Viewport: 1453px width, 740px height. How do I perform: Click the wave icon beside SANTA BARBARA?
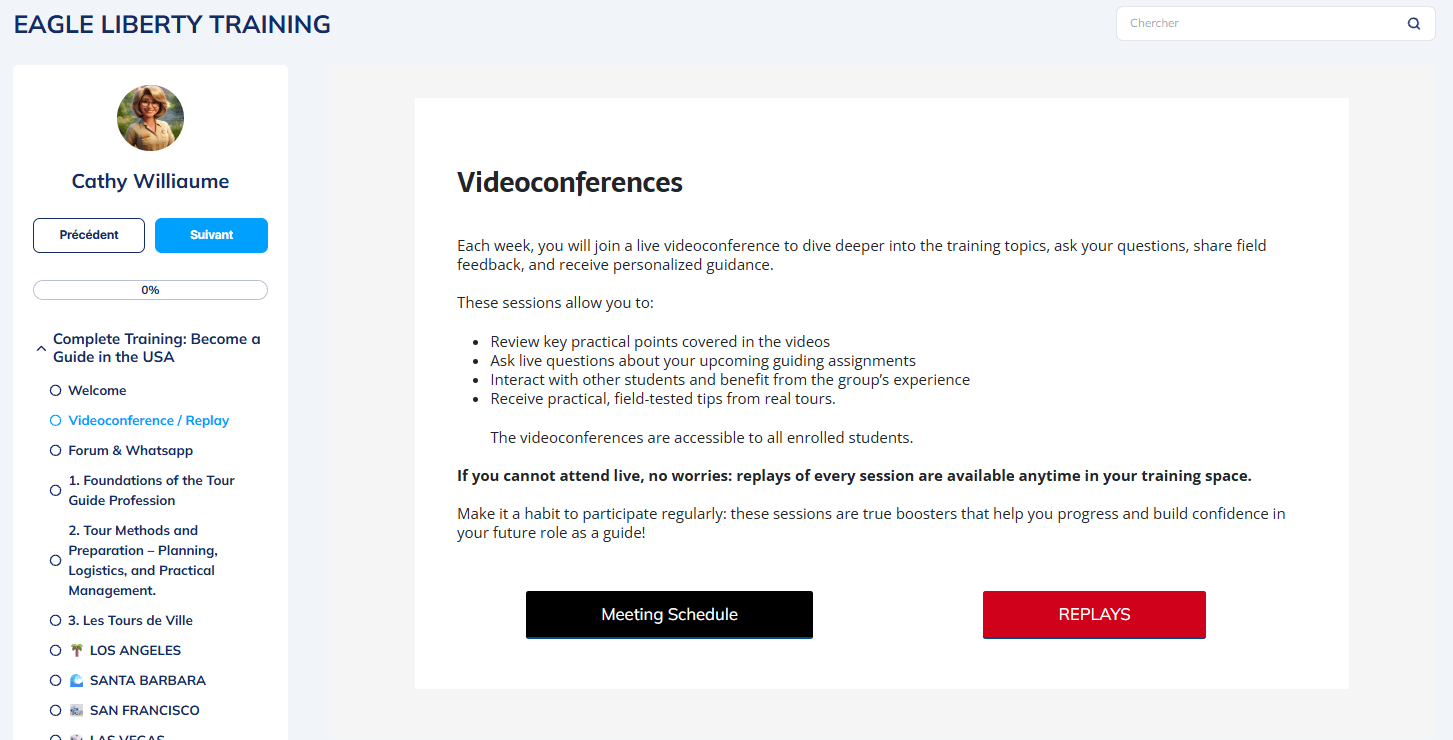point(77,681)
